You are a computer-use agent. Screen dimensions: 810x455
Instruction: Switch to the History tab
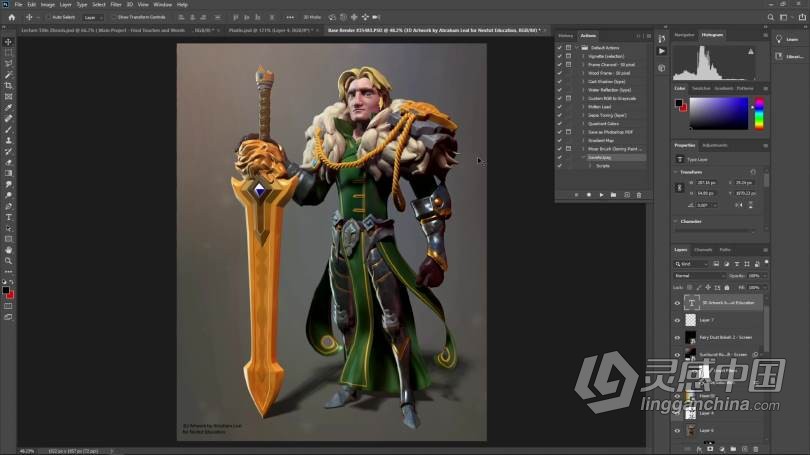tap(566, 36)
